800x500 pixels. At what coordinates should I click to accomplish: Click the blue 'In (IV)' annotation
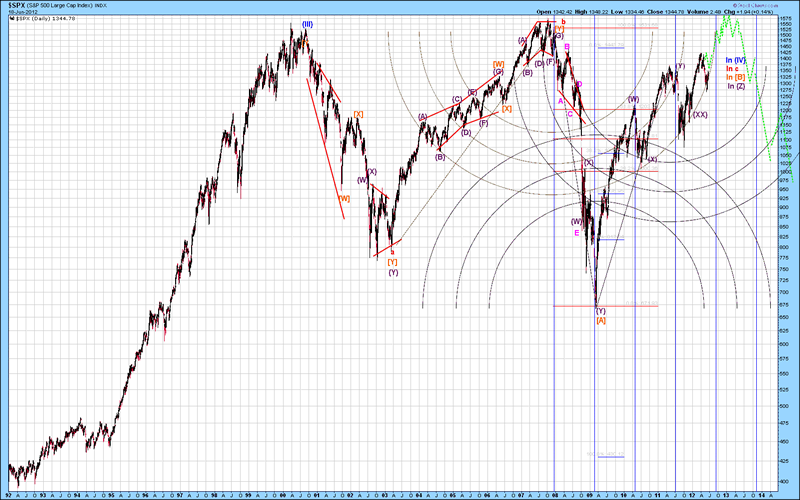click(735, 60)
